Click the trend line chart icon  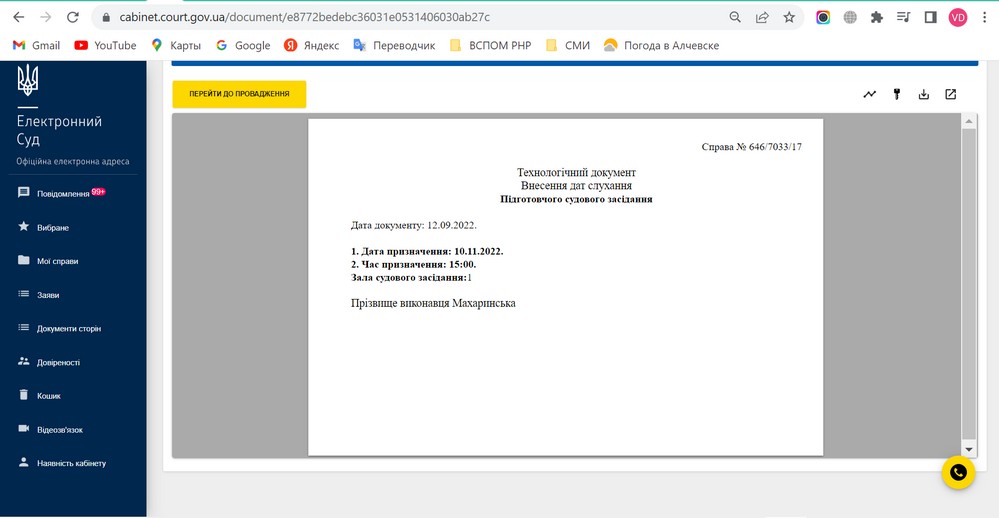click(x=870, y=94)
